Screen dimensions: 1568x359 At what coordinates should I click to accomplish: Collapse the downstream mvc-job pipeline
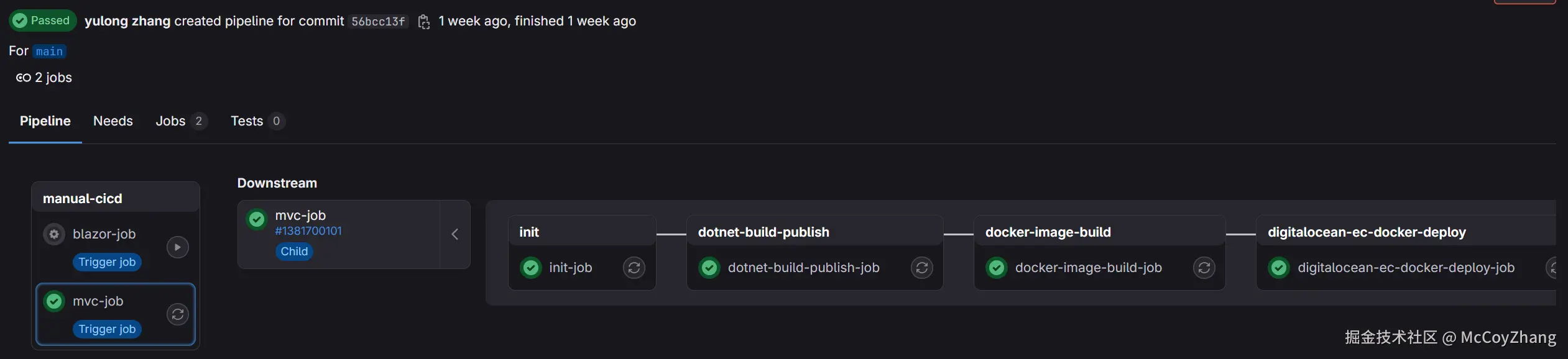tap(455, 234)
